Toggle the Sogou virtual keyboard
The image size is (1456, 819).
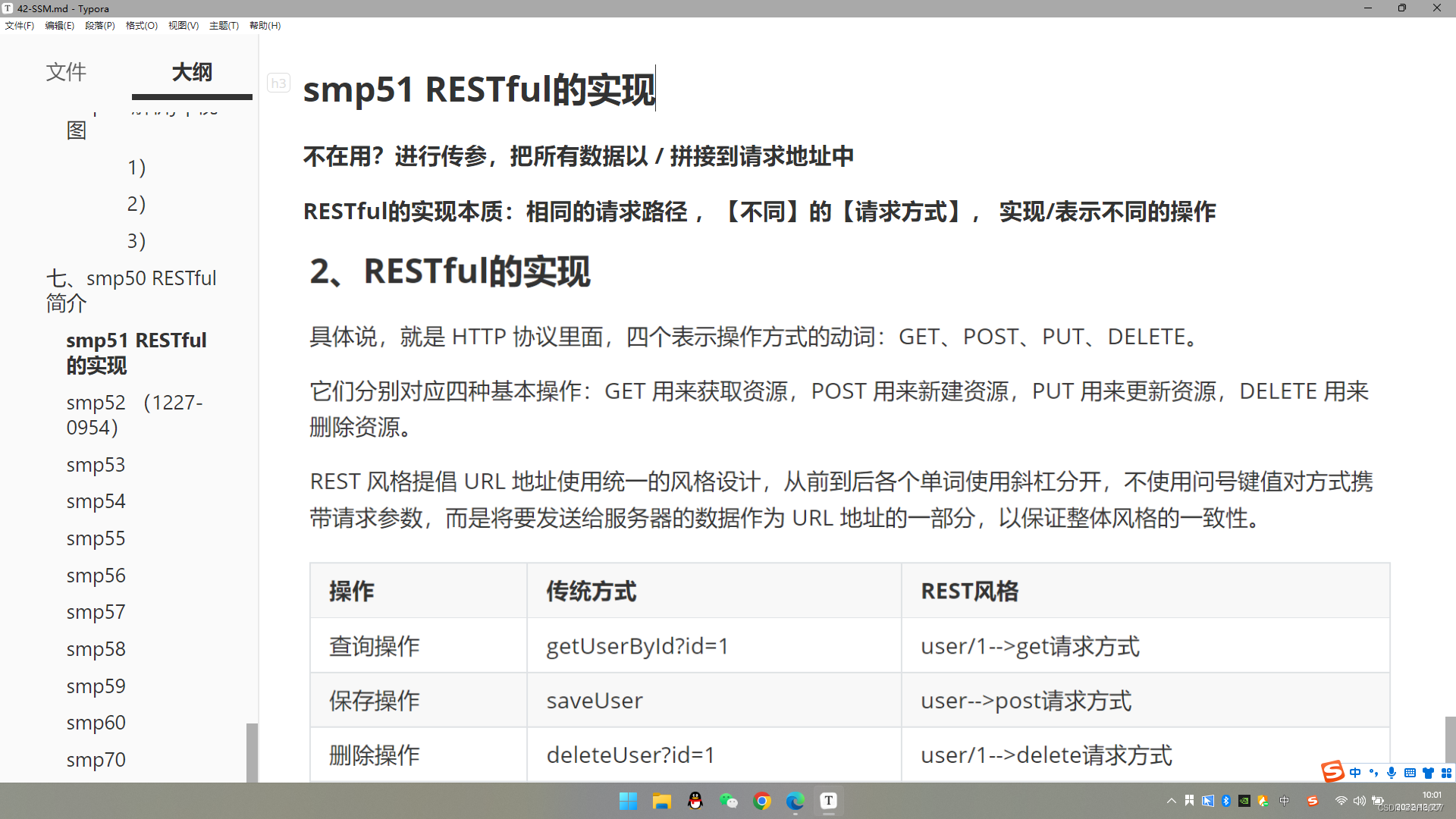1409,772
